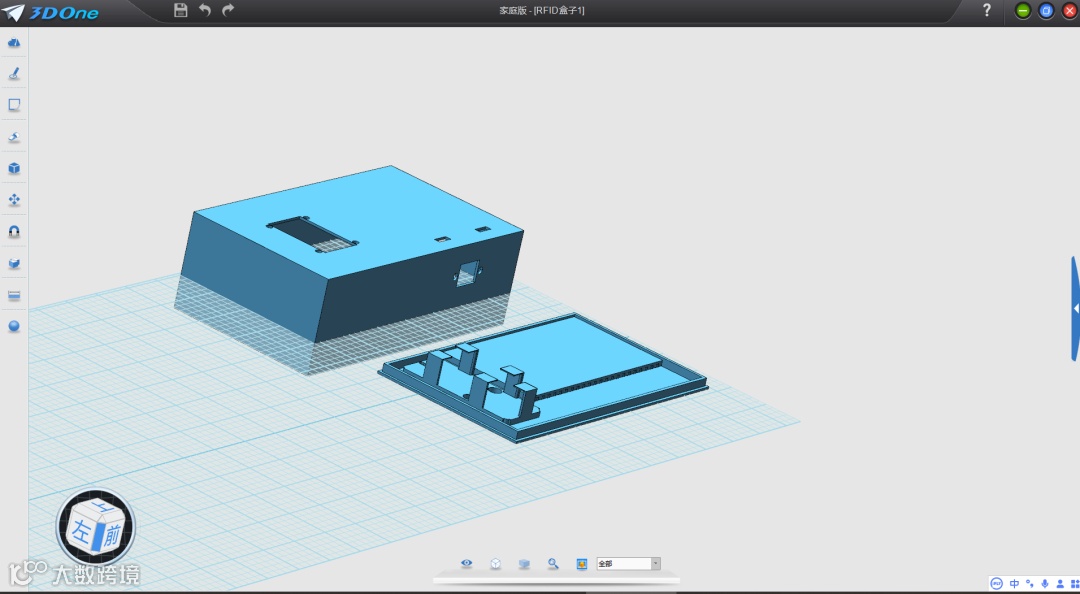Select the sketch draw pencil tool

tap(14, 73)
